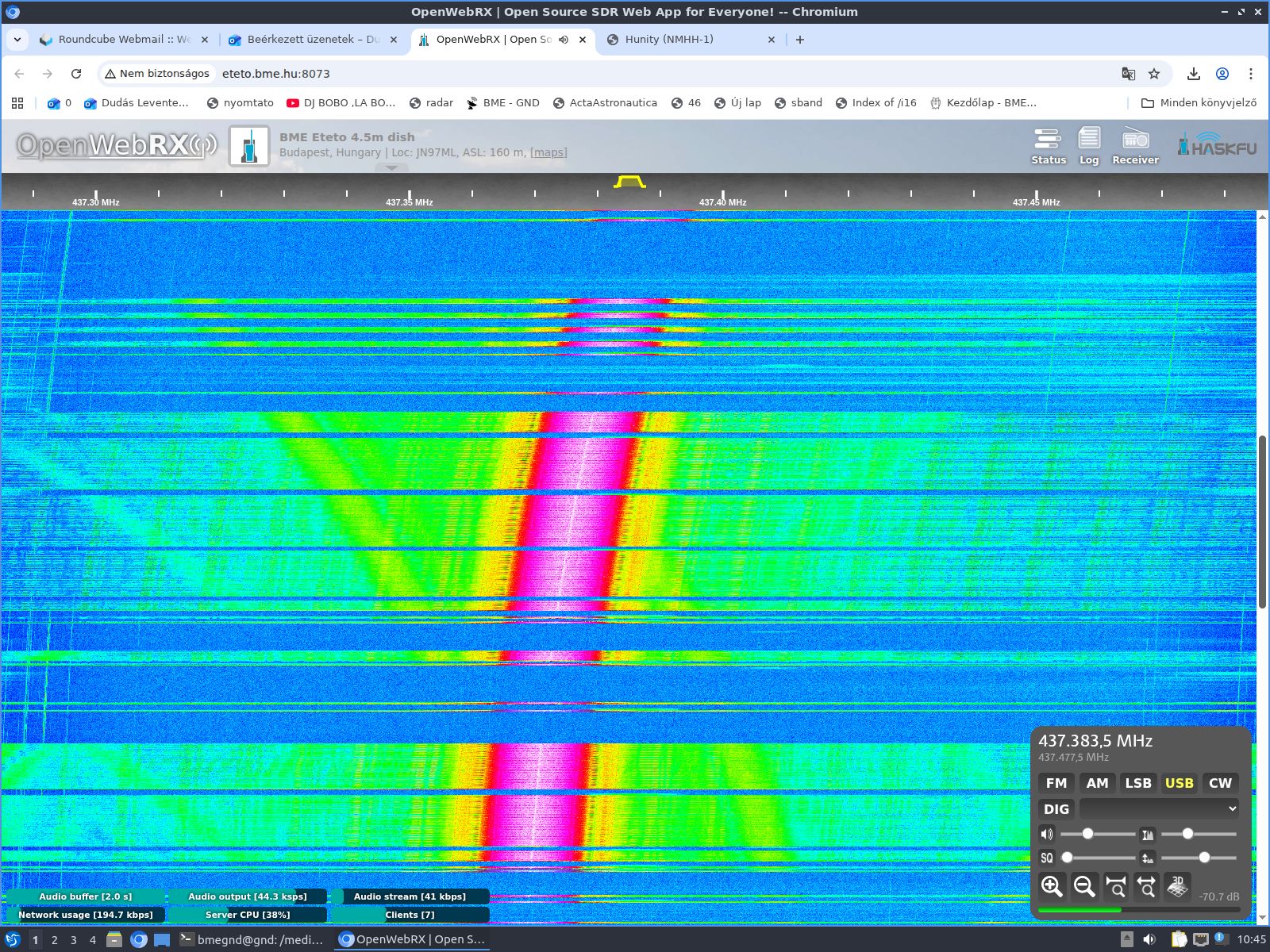Open the Status panel

tap(1048, 147)
